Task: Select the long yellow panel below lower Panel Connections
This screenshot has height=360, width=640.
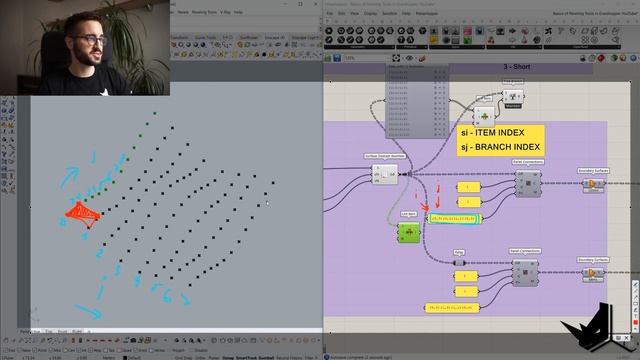Action: [452, 307]
